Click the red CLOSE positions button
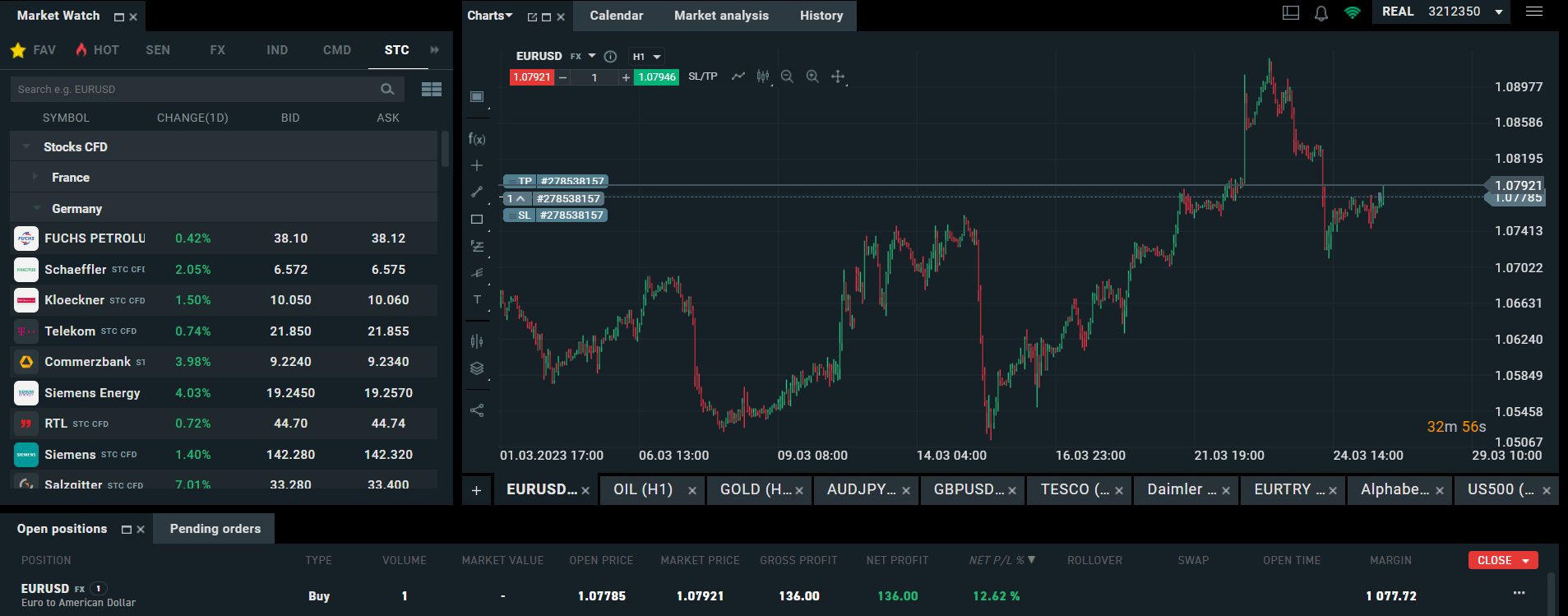 [x=1502, y=560]
